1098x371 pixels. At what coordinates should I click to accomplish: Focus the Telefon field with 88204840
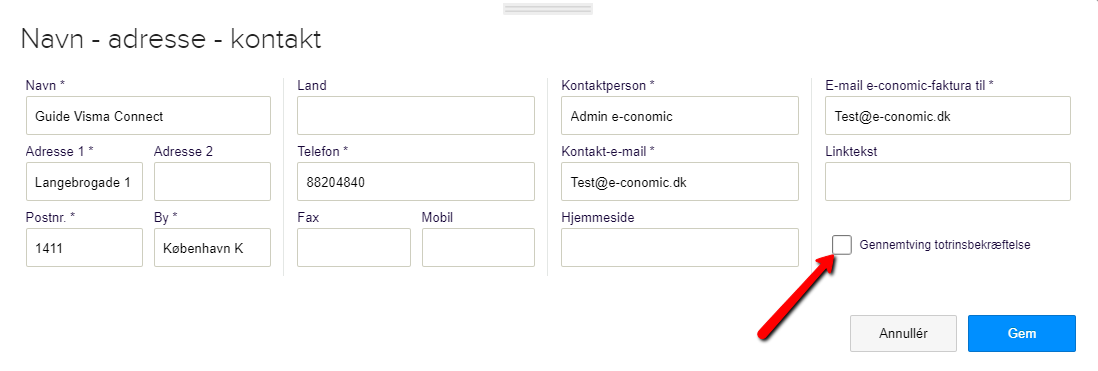(416, 181)
